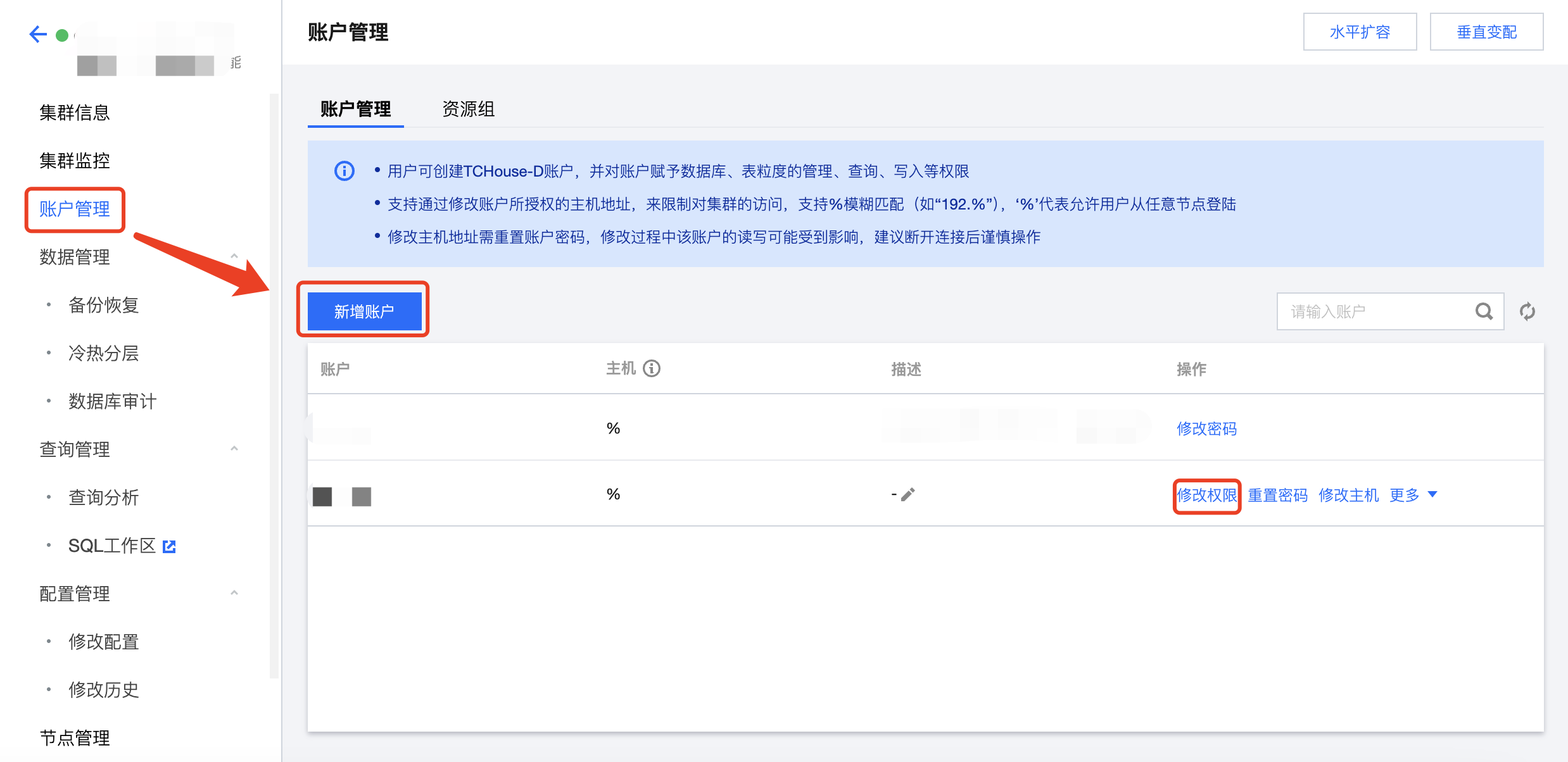Collapse the 查询管理 sidebar section
The height and width of the screenshot is (762, 1568).
tap(234, 449)
